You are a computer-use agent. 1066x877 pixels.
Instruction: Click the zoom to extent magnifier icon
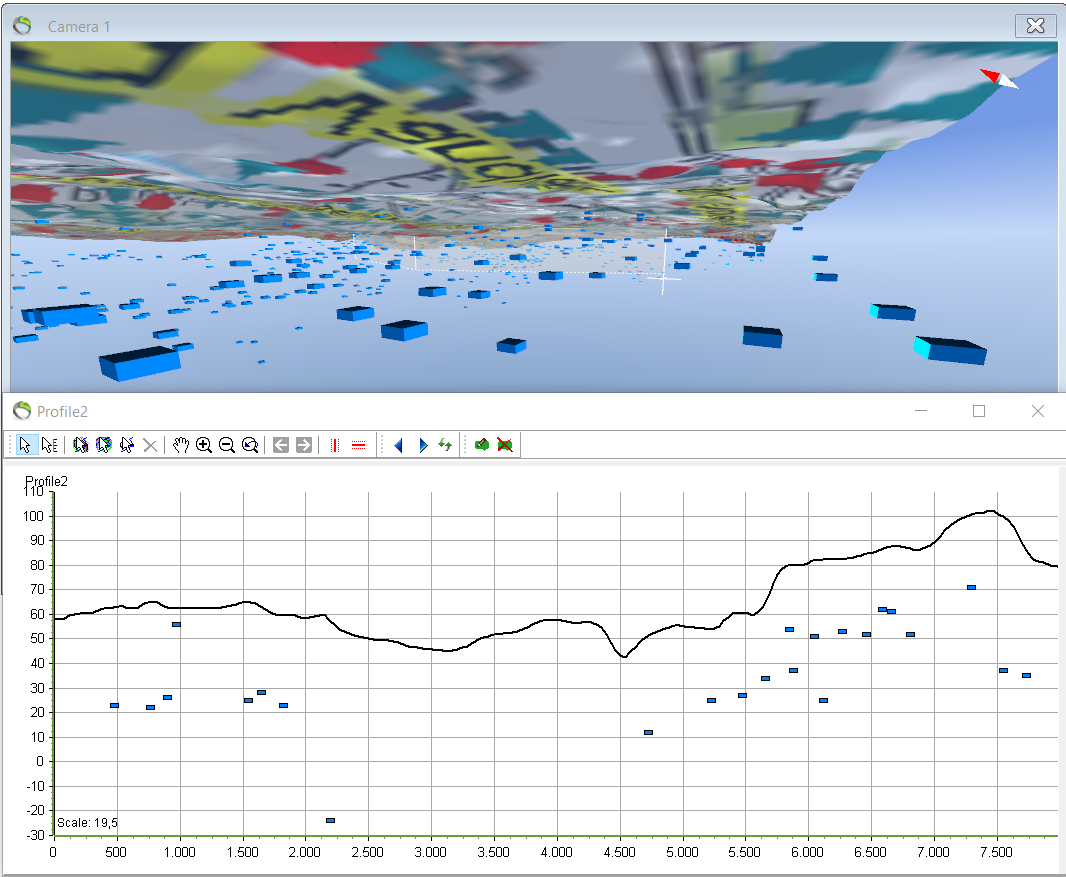[x=250, y=445]
